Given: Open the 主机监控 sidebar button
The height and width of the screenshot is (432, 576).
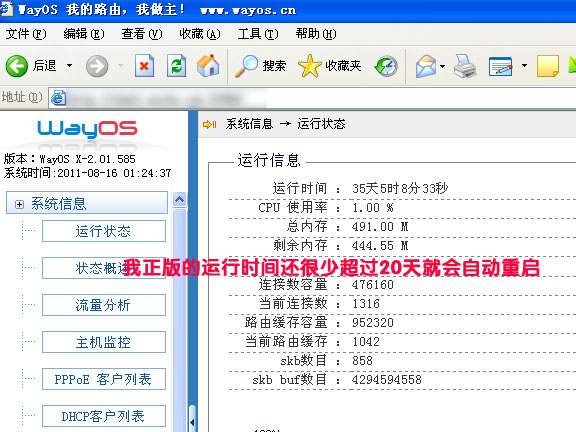Looking at the screenshot, I should pos(104,342).
